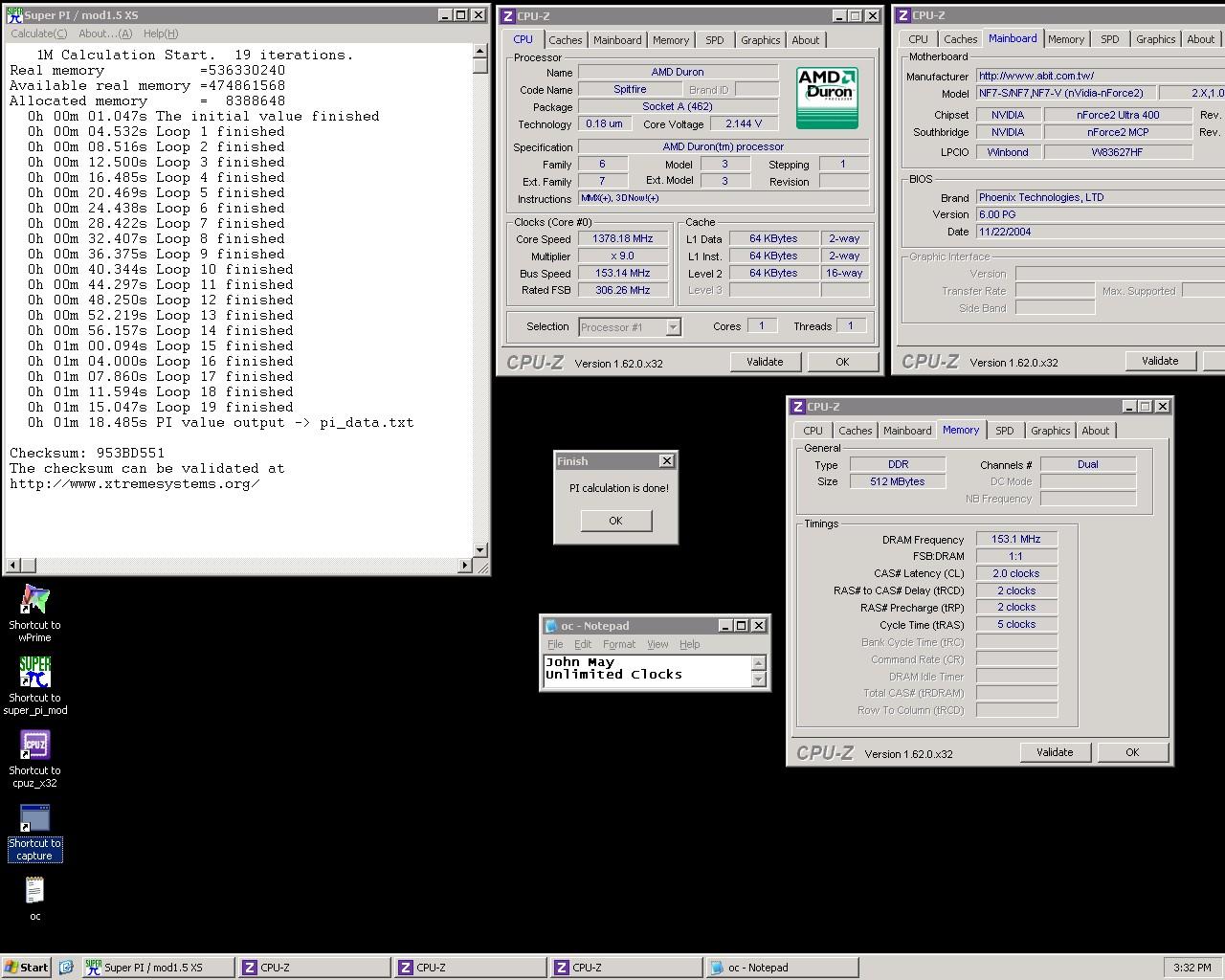Open the View menu in Notepad
This screenshot has height=980, width=1225.
coord(657,644)
